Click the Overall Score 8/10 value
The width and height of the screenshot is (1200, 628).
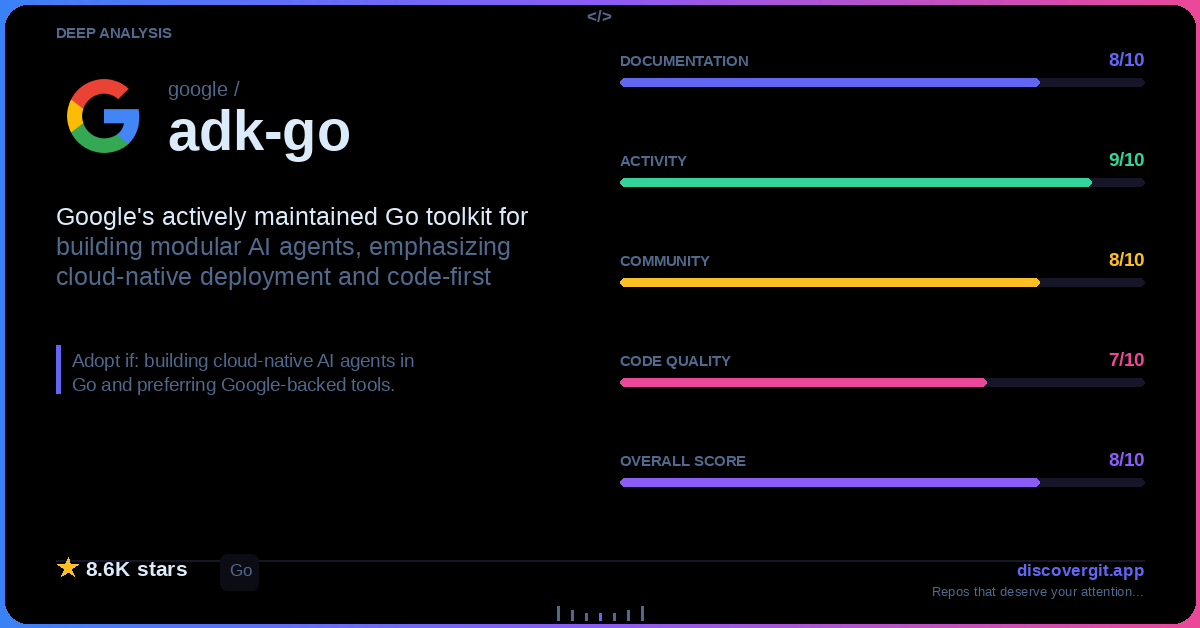[1126, 460]
